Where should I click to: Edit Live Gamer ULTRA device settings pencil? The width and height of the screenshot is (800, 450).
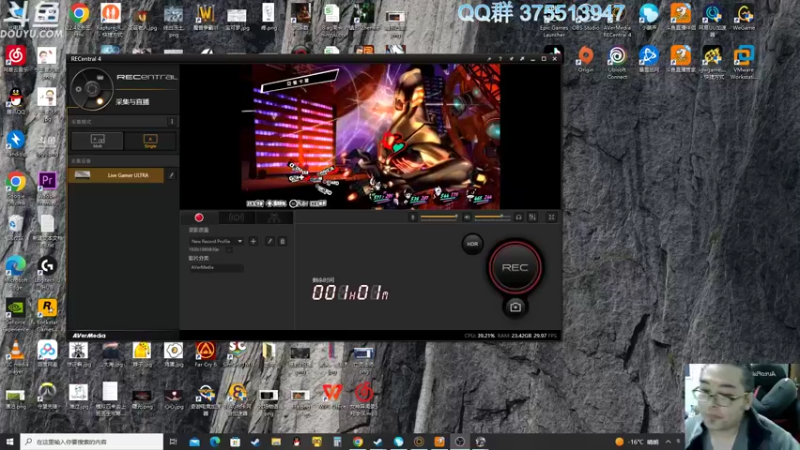[171, 176]
